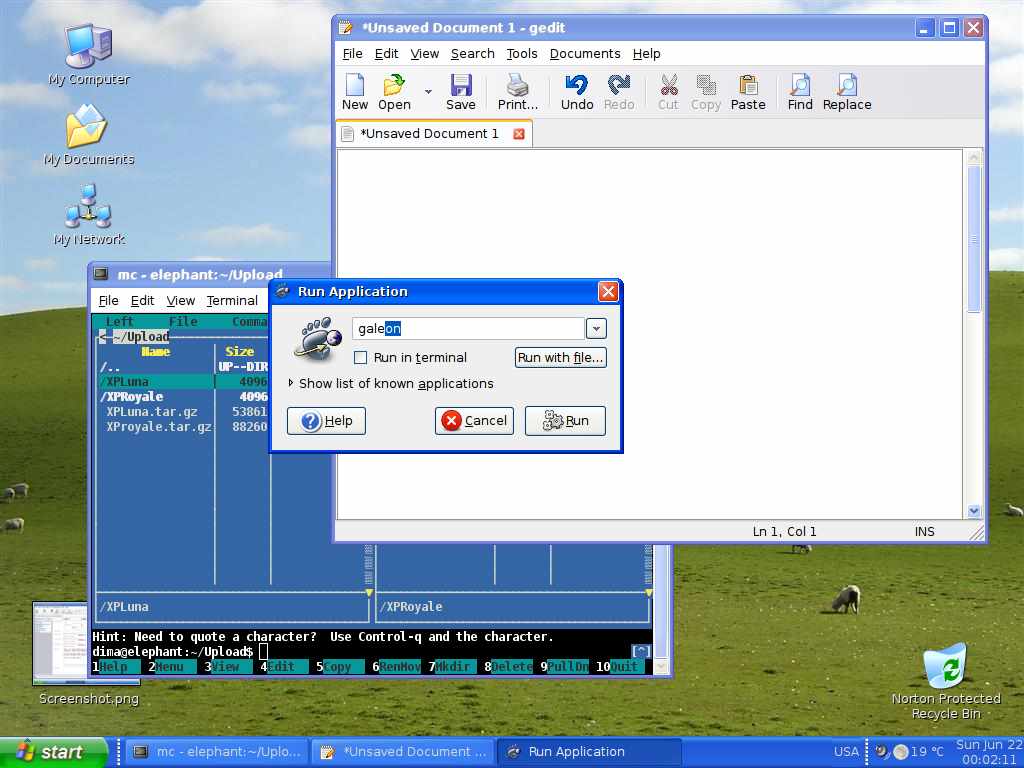Cancel the Run Application dialog

coord(474,421)
